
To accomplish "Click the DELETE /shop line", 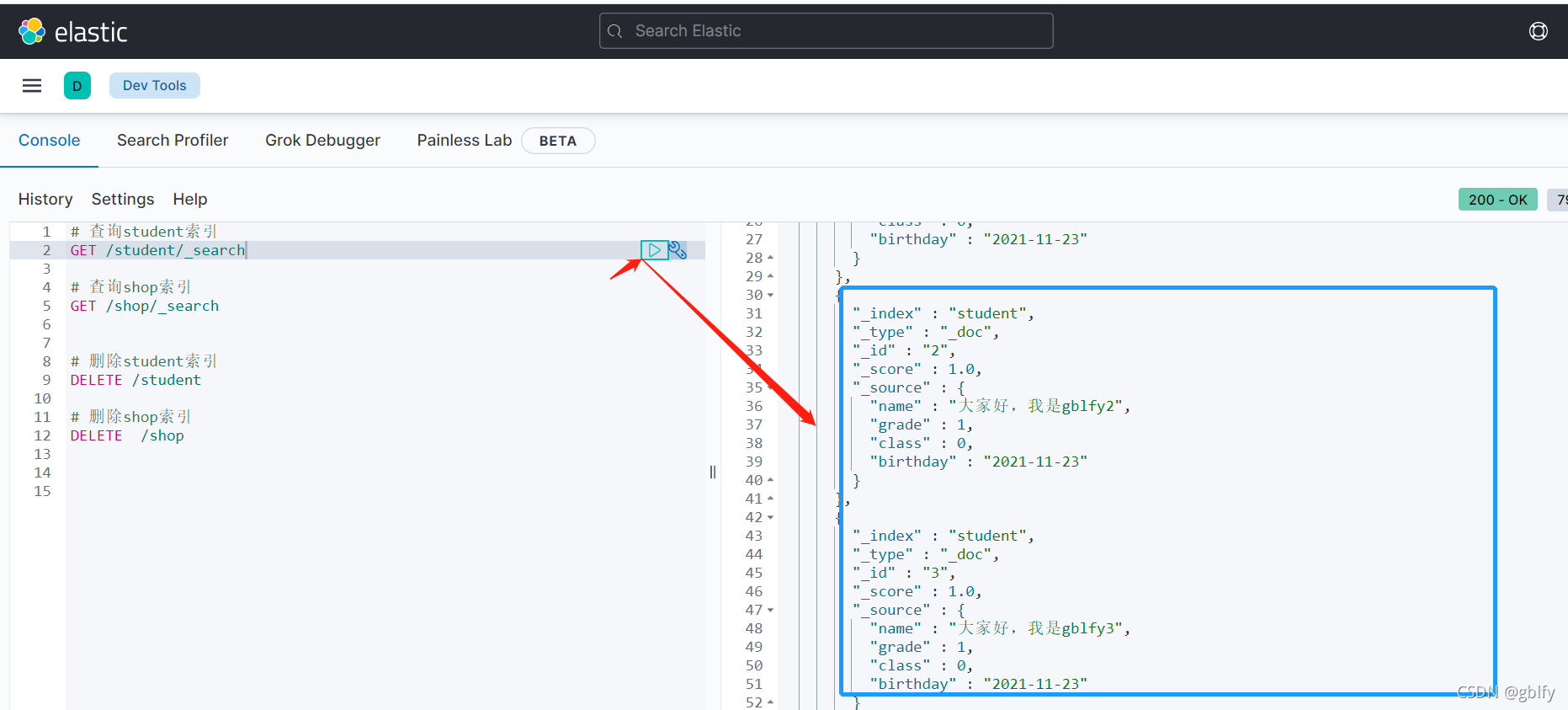I will (x=127, y=435).
